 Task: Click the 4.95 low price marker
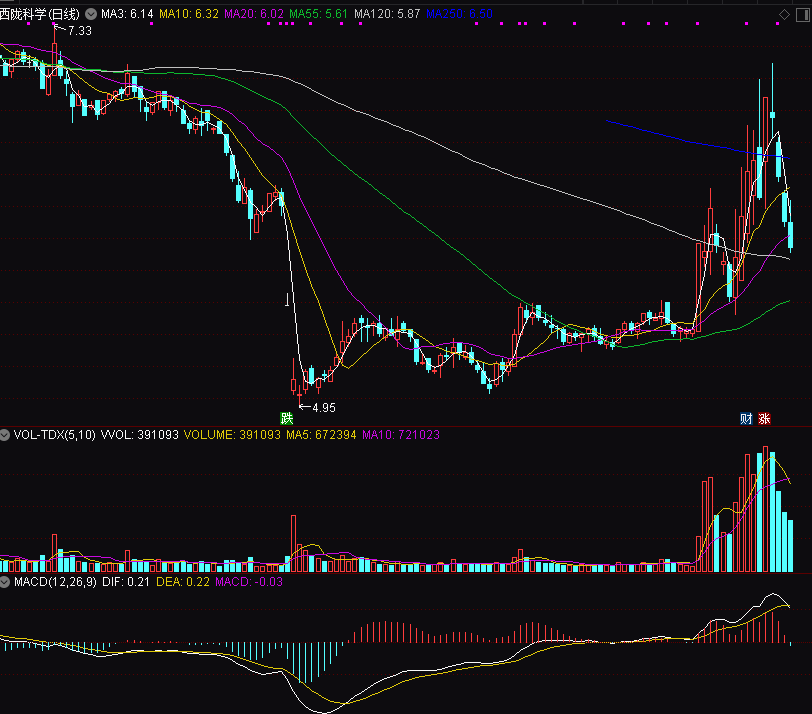pyautogui.click(x=324, y=407)
